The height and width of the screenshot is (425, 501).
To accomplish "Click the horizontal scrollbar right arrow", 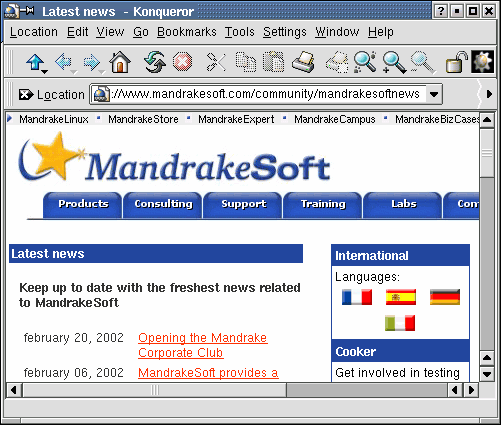I will coord(471,390).
